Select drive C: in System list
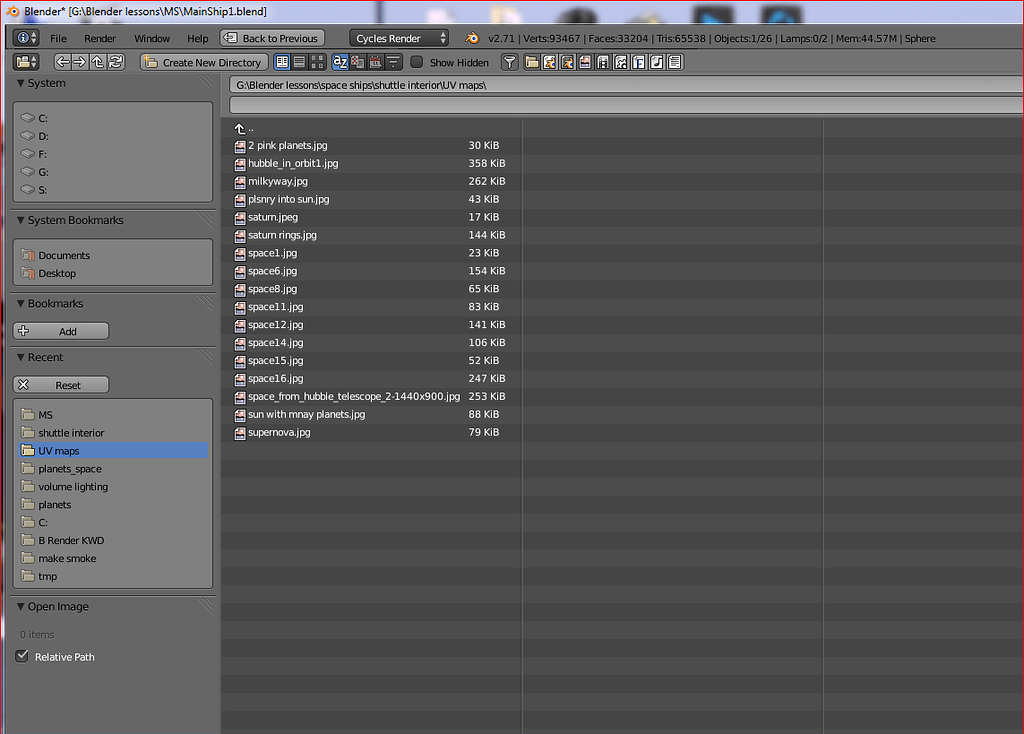Image resolution: width=1024 pixels, height=734 pixels. (113, 118)
